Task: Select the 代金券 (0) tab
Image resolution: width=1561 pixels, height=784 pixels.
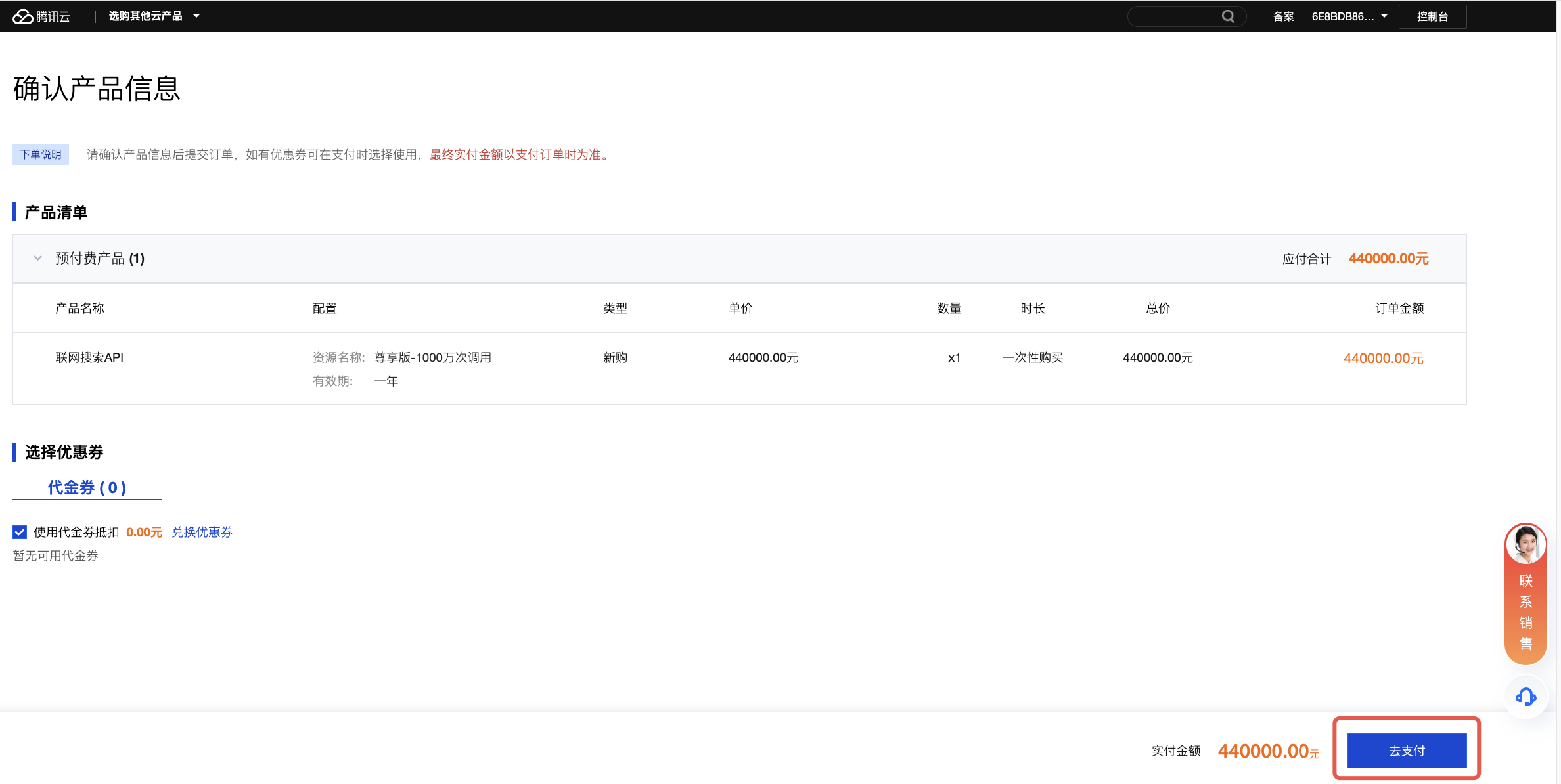Action: [87, 487]
